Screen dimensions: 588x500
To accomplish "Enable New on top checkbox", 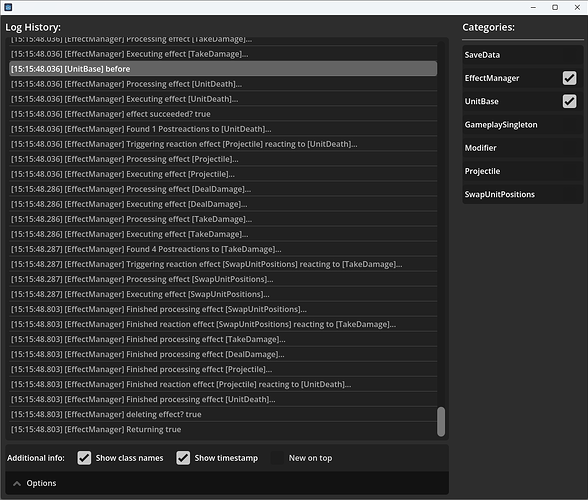I will [277, 458].
